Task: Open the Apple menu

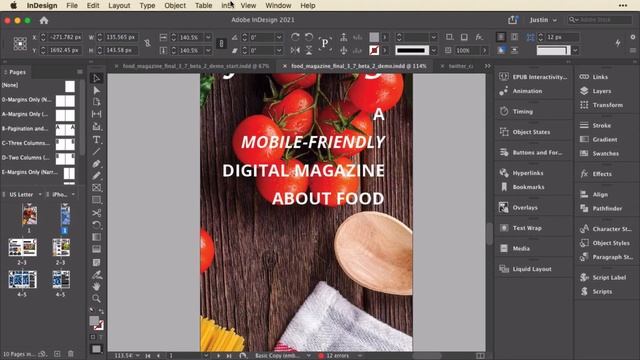Action: [x=13, y=6]
